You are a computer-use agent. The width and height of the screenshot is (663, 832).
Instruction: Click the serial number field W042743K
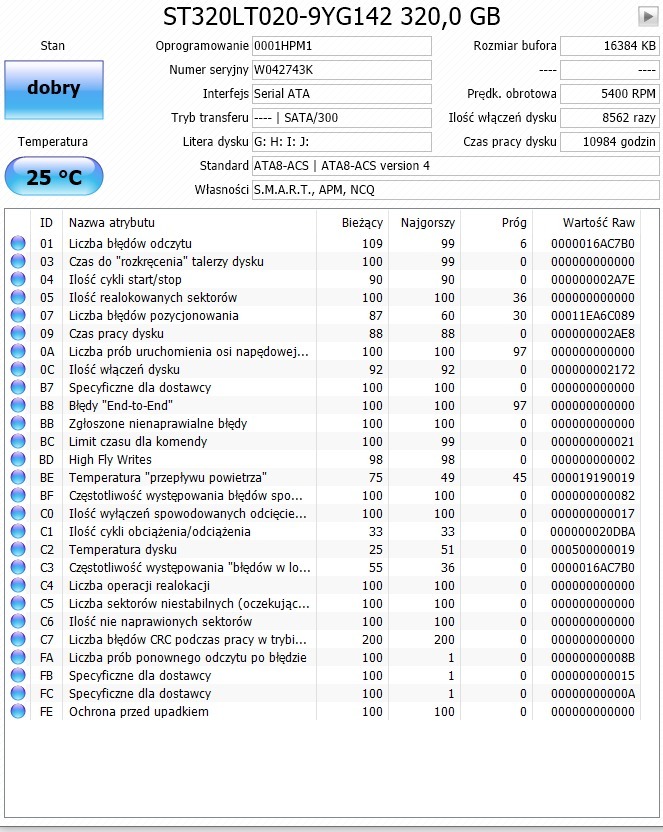pyautogui.click(x=342, y=70)
